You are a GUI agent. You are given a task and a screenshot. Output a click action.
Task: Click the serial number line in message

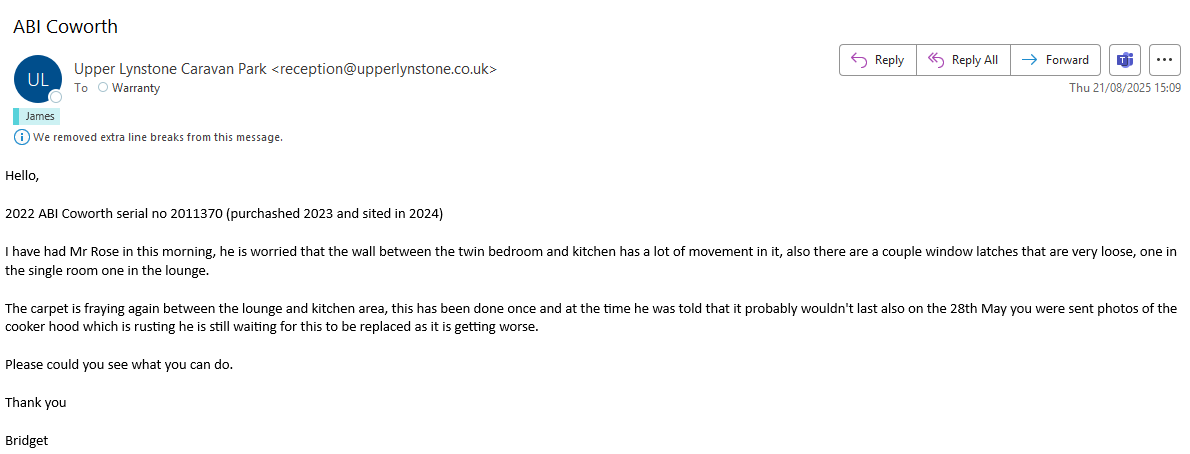pyautogui.click(x=224, y=213)
